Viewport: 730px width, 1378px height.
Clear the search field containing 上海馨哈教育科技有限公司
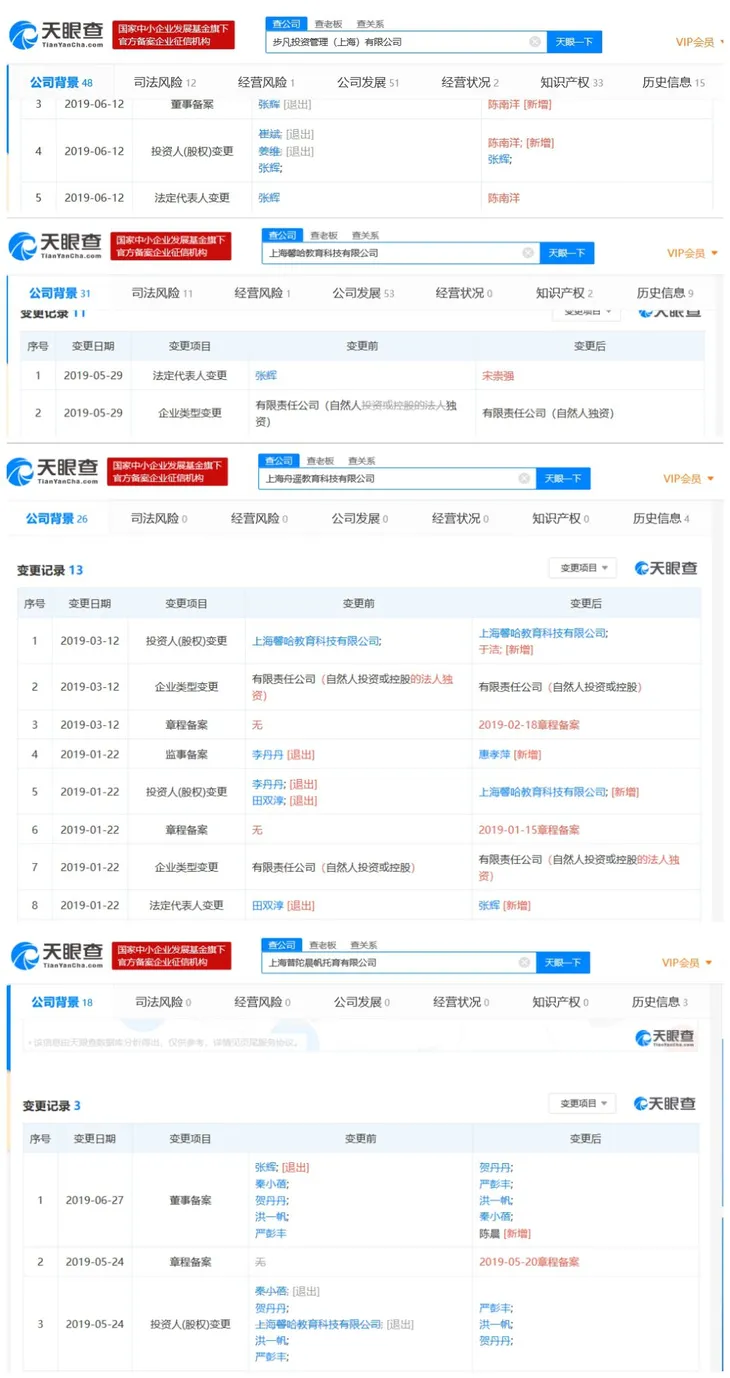(x=528, y=253)
